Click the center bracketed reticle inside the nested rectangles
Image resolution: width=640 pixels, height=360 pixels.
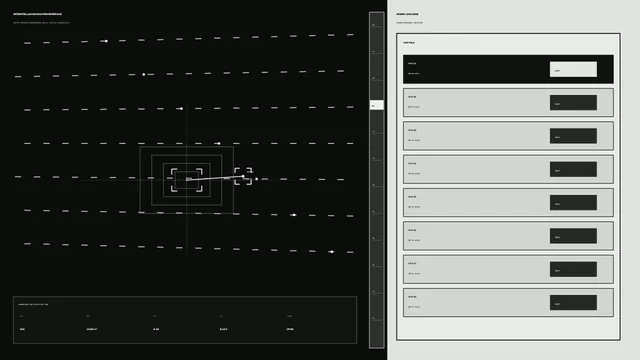187,180
